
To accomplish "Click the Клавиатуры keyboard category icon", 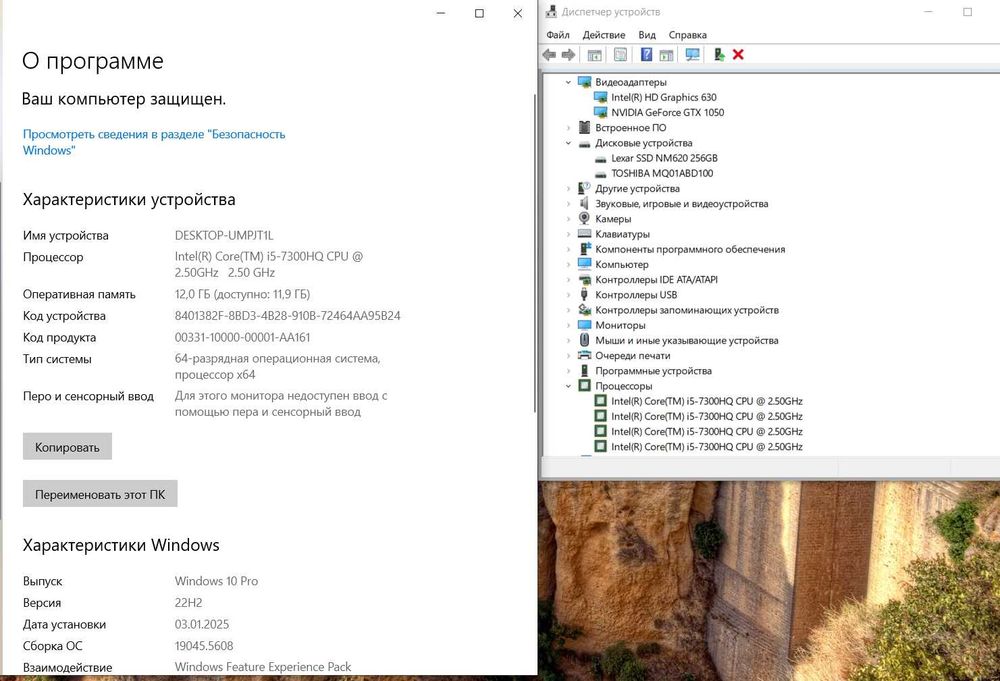I will pos(584,233).
